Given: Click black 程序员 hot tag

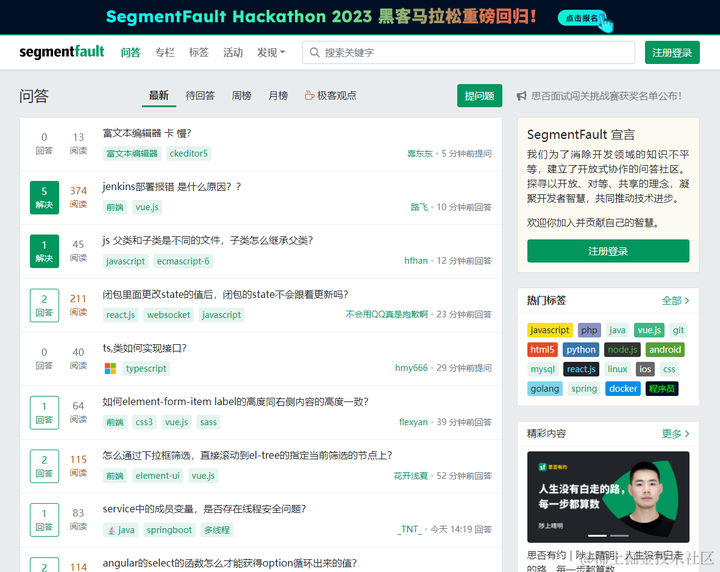Looking at the screenshot, I should coord(662,389).
